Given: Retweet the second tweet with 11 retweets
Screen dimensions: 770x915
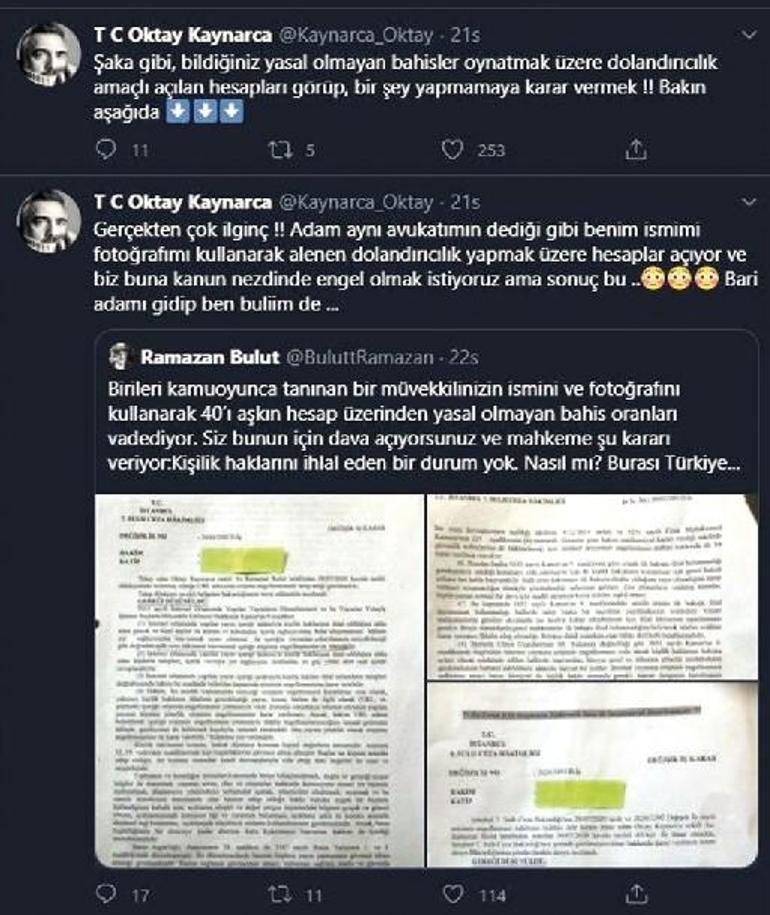Looking at the screenshot, I should (280, 893).
